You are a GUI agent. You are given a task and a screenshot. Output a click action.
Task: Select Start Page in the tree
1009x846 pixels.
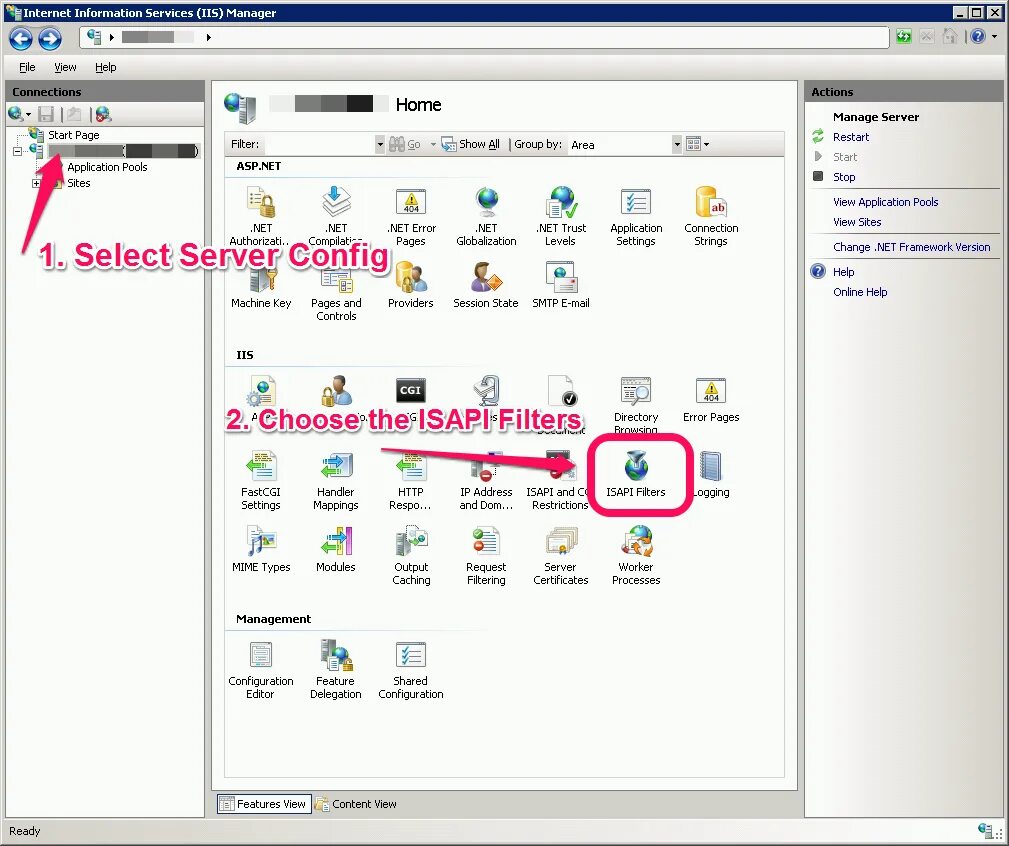click(x=73, y=135)
